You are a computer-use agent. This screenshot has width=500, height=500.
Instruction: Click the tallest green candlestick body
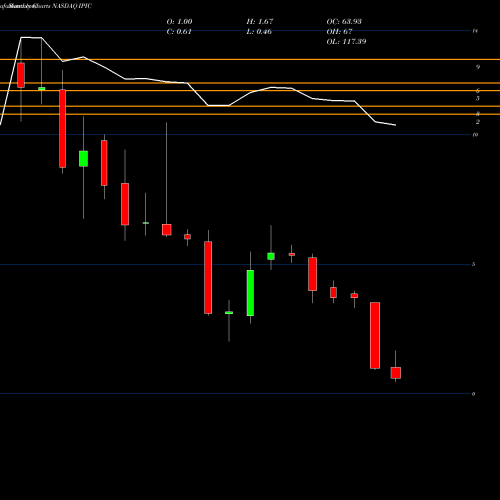(x=250, y=293)
